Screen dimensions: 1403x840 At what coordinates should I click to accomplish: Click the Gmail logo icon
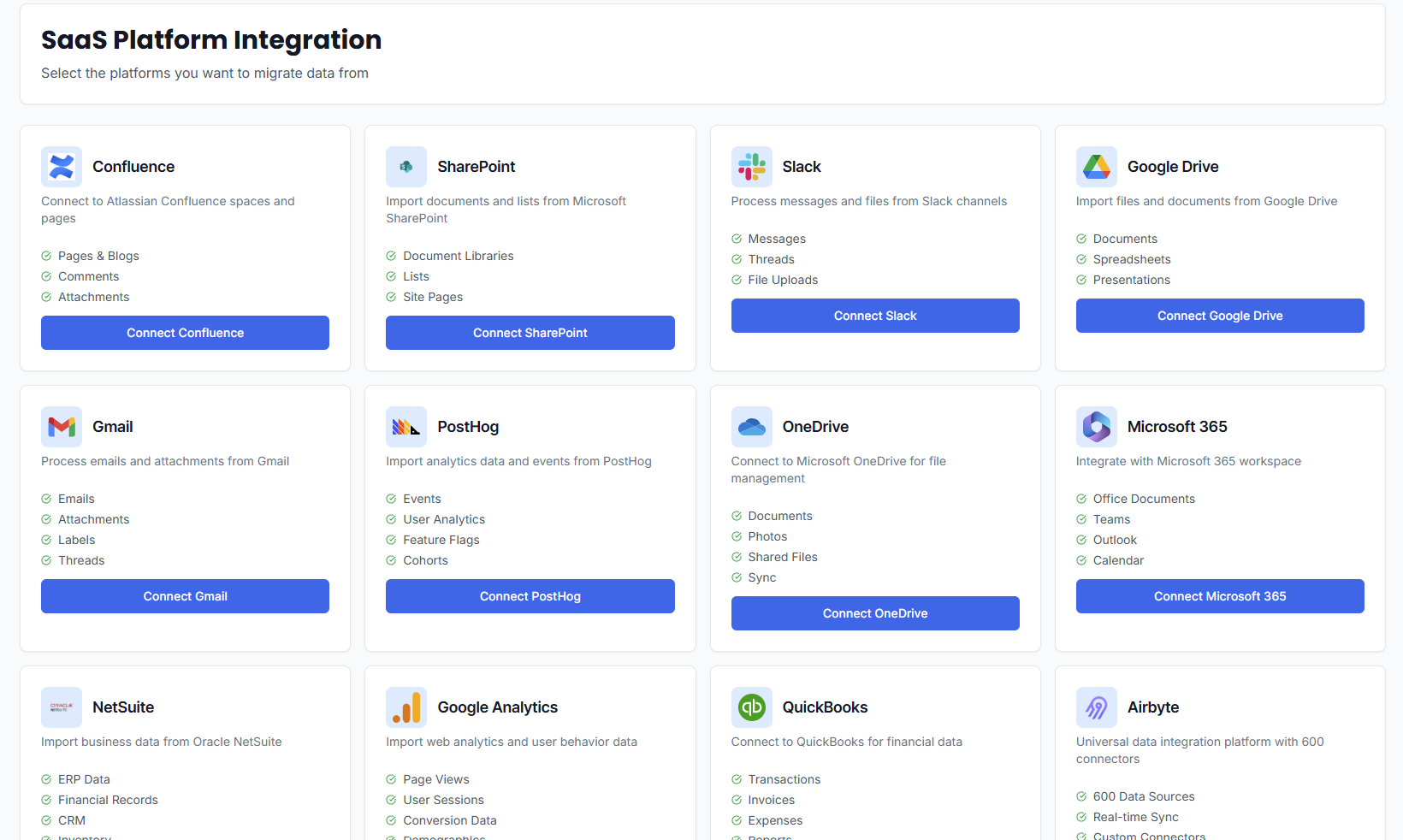click(x=62, y=427)
